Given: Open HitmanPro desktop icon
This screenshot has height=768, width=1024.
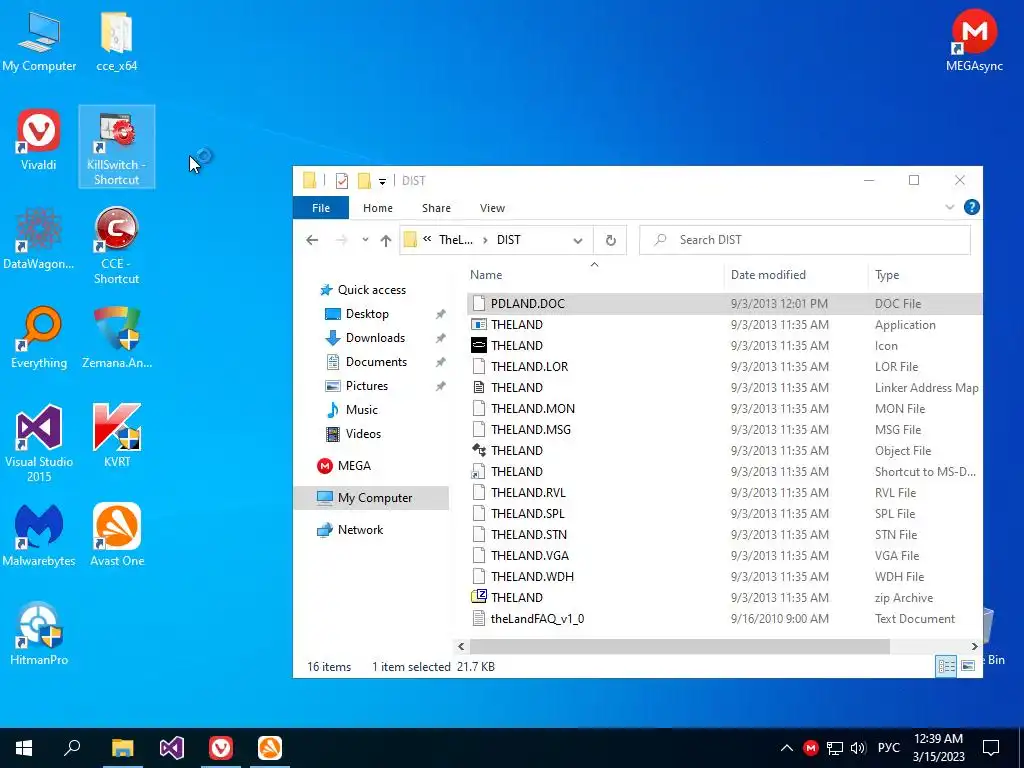Looking at the screenshot, I should [x=39, y=635].
